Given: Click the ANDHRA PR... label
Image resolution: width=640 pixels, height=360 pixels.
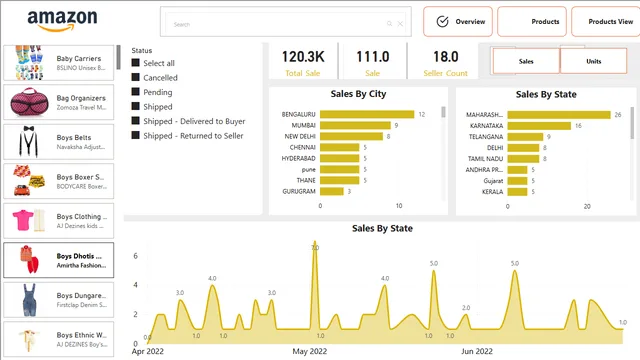Looking at the screenshot, I should pyautogui.click(x=484, y=170).
